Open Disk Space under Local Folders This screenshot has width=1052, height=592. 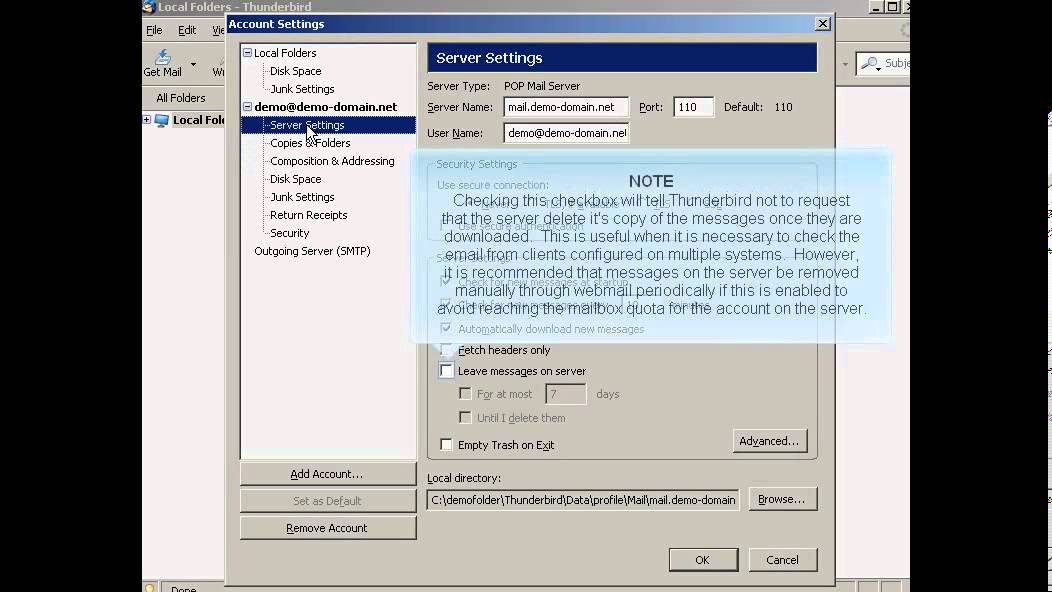pos(295,71)
